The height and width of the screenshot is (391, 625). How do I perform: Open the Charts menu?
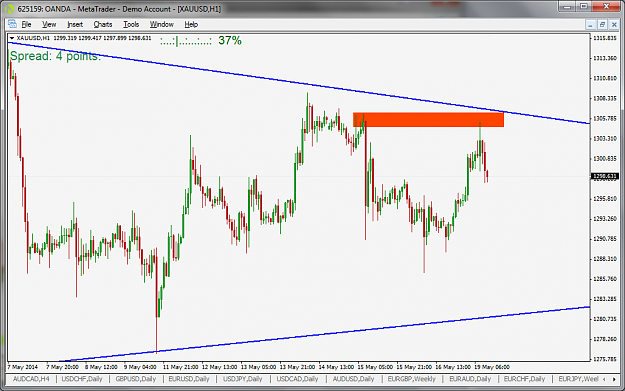103,24
